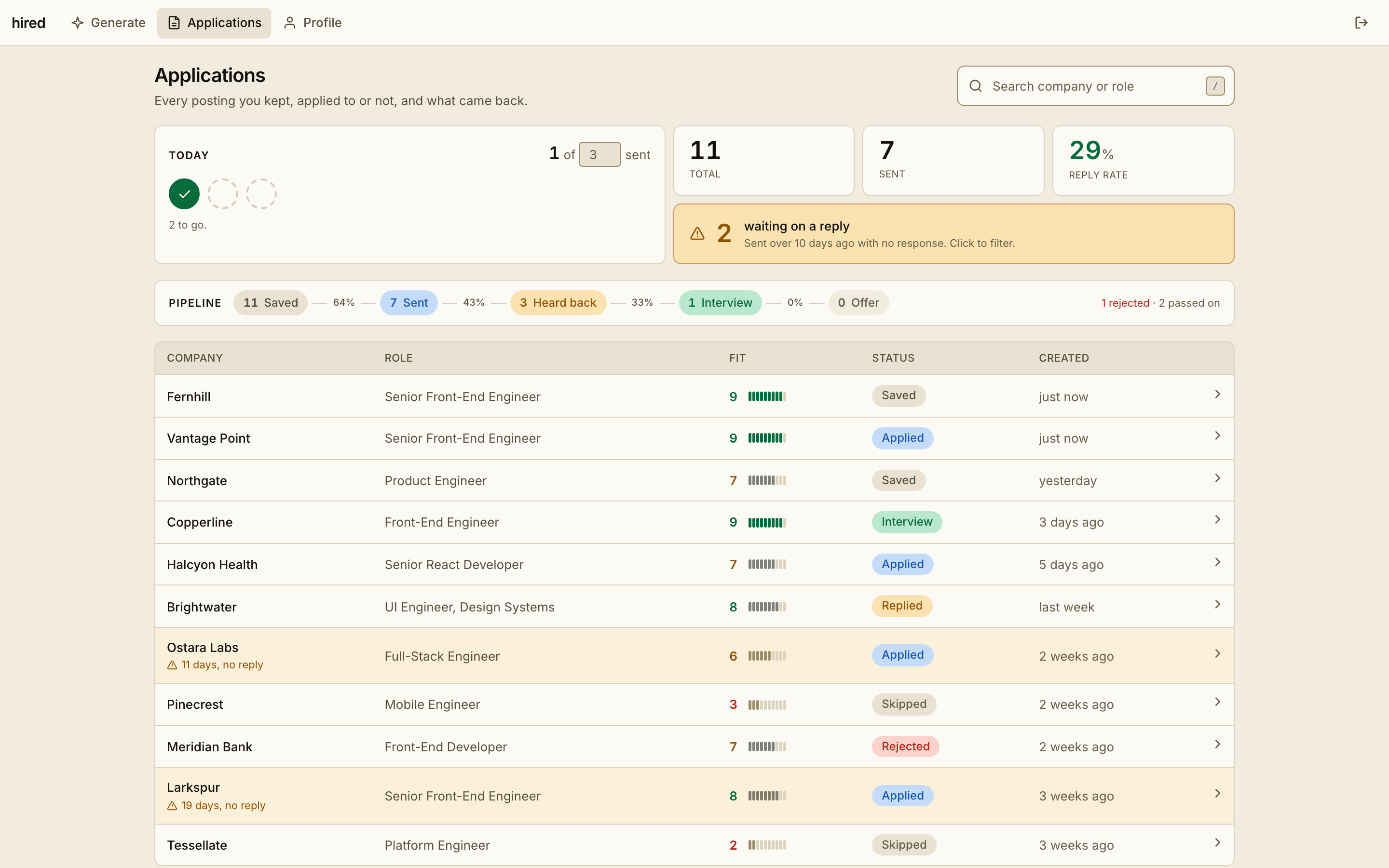Filter pipeline by 7 Sent

point(409,303)
